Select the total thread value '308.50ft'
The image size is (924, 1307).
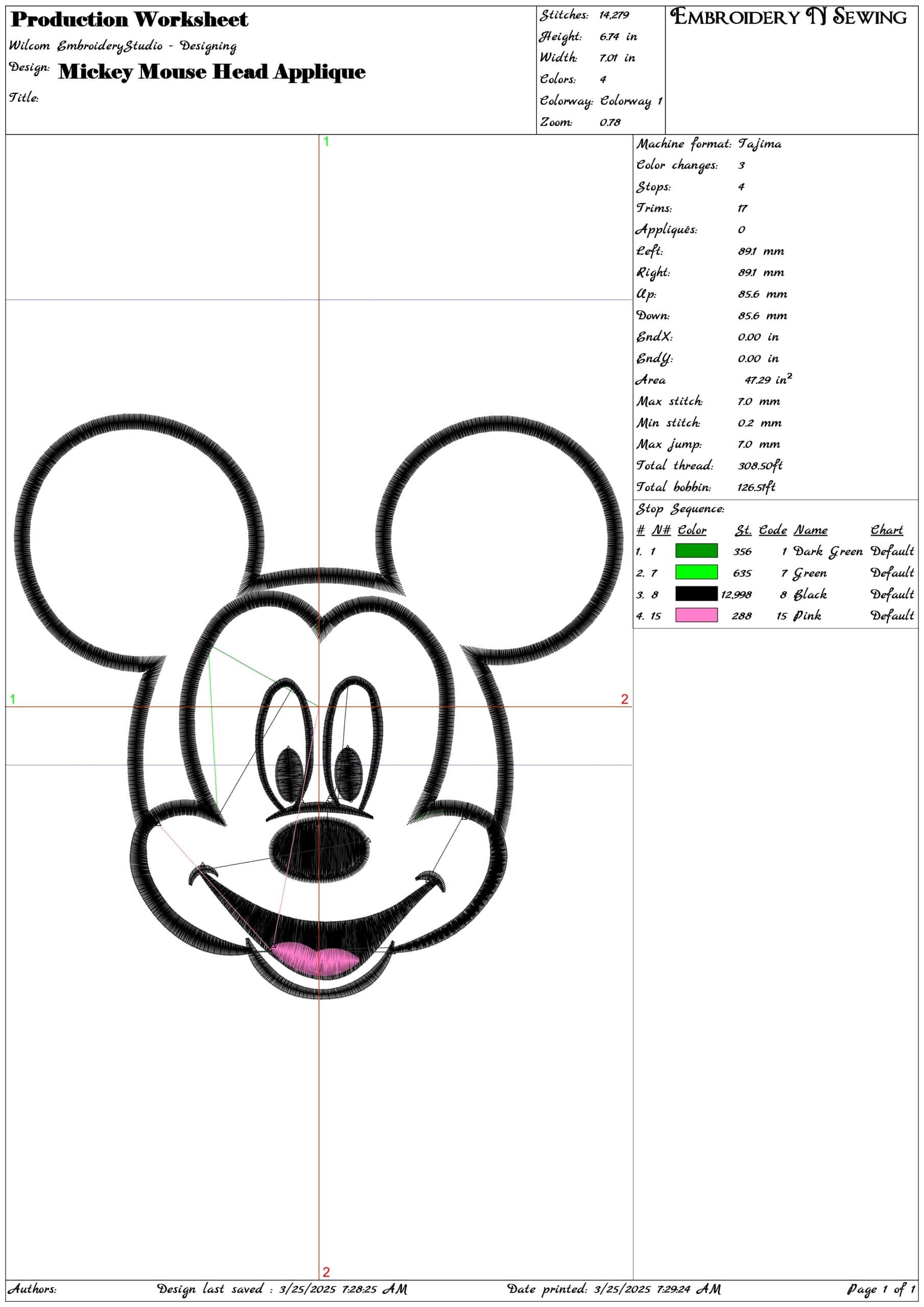(x=760, y=466)
